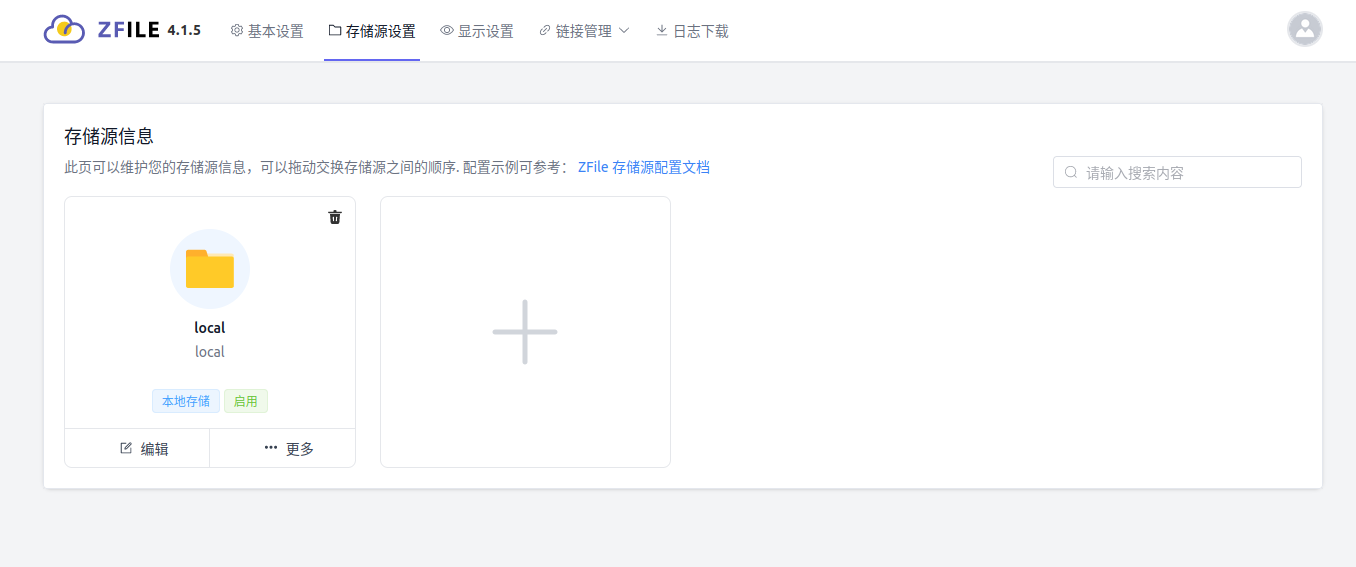The image size is (1356, 567).
Task: Open ZFile 存储源配置文档 link
Action: click(644, 168)
